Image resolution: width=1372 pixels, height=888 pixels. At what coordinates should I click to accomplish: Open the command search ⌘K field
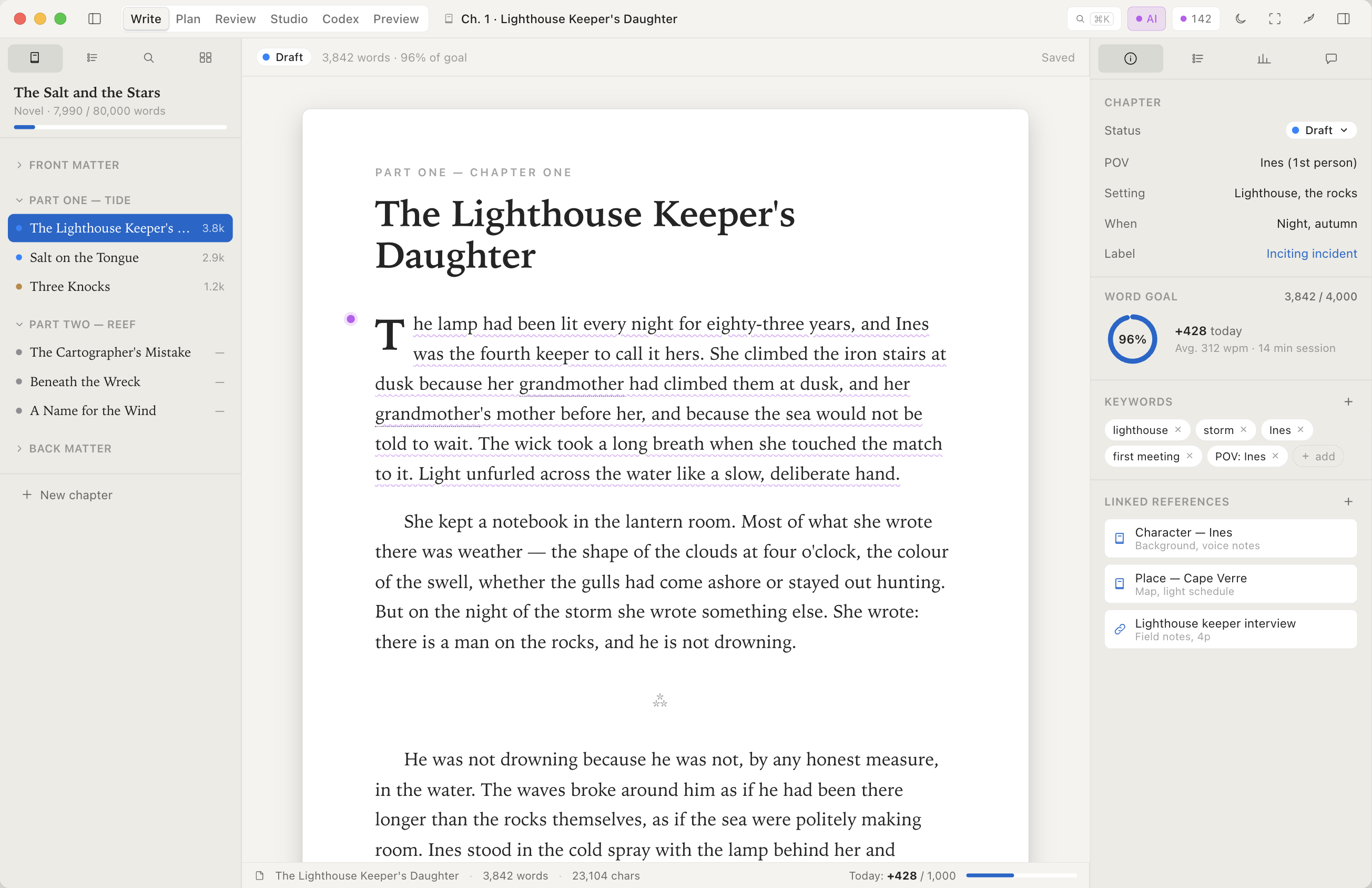click(x=1094, y=18)
